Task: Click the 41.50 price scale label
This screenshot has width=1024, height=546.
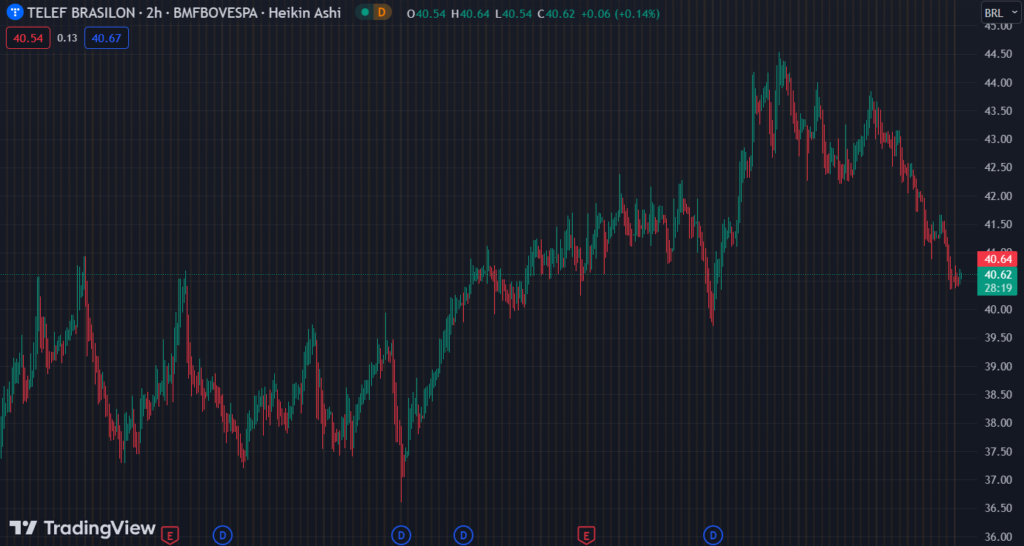Action: click(x=999, y=225)
